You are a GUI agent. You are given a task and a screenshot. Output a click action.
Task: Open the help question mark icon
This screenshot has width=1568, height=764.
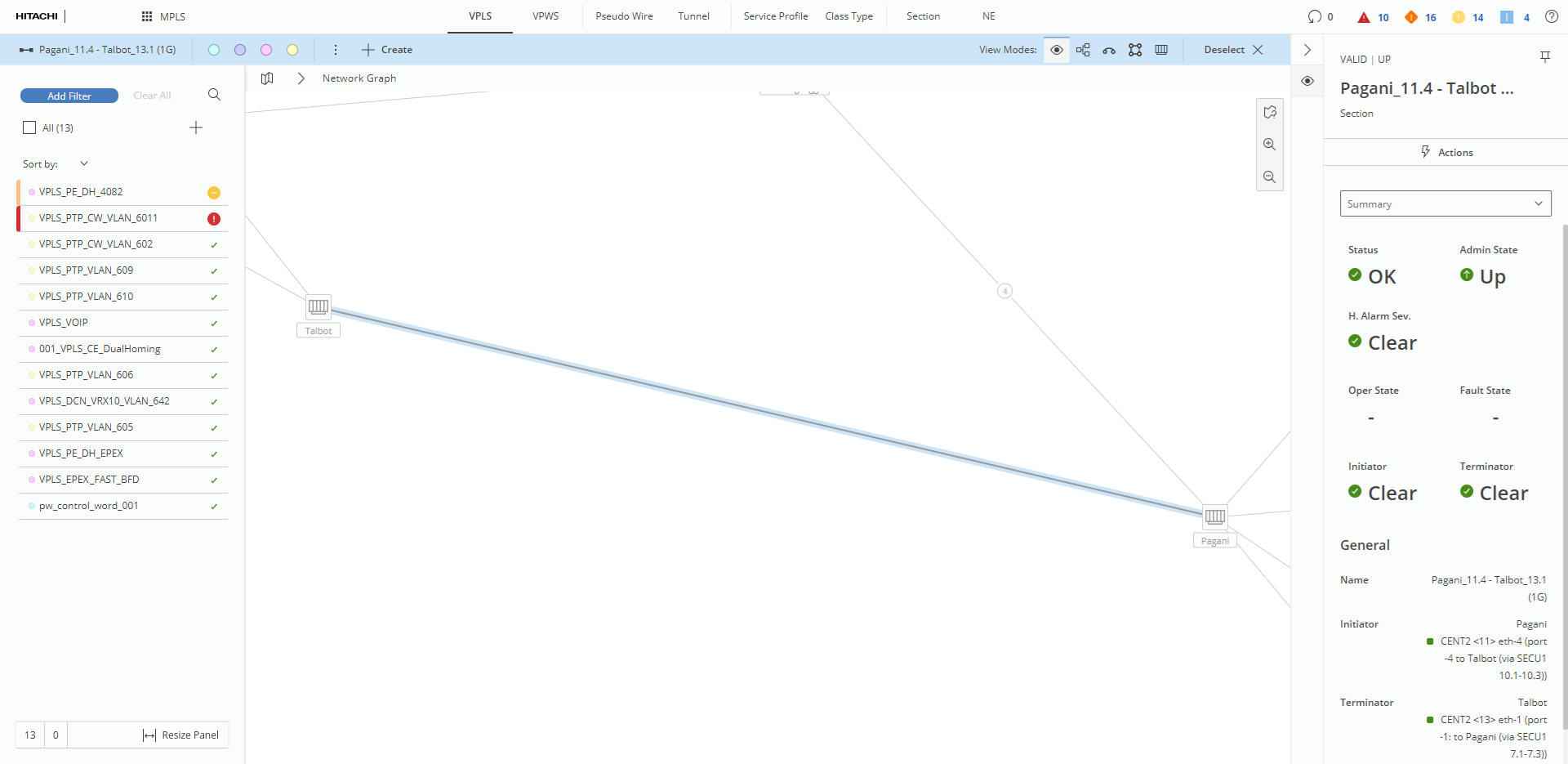(1551, 16)
